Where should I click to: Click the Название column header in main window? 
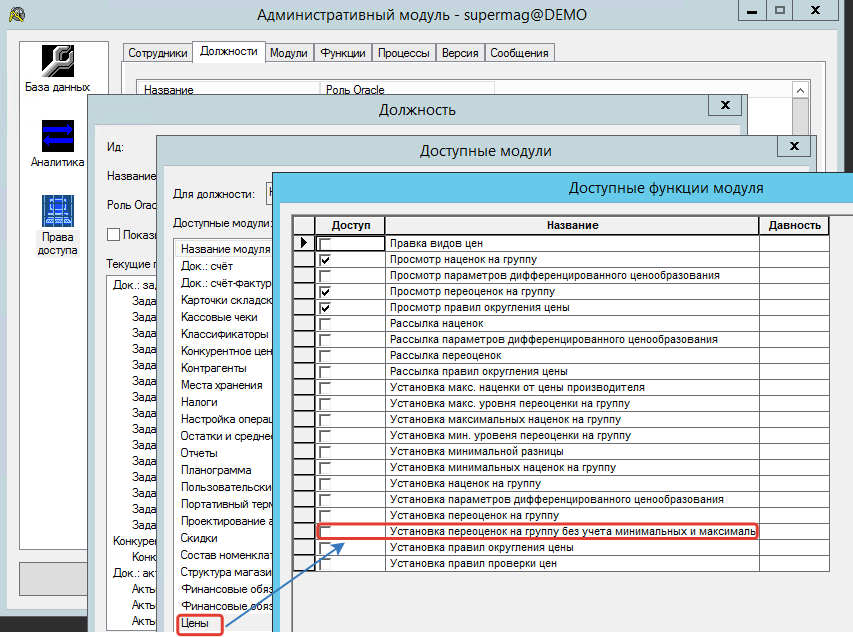coord(228,90)
